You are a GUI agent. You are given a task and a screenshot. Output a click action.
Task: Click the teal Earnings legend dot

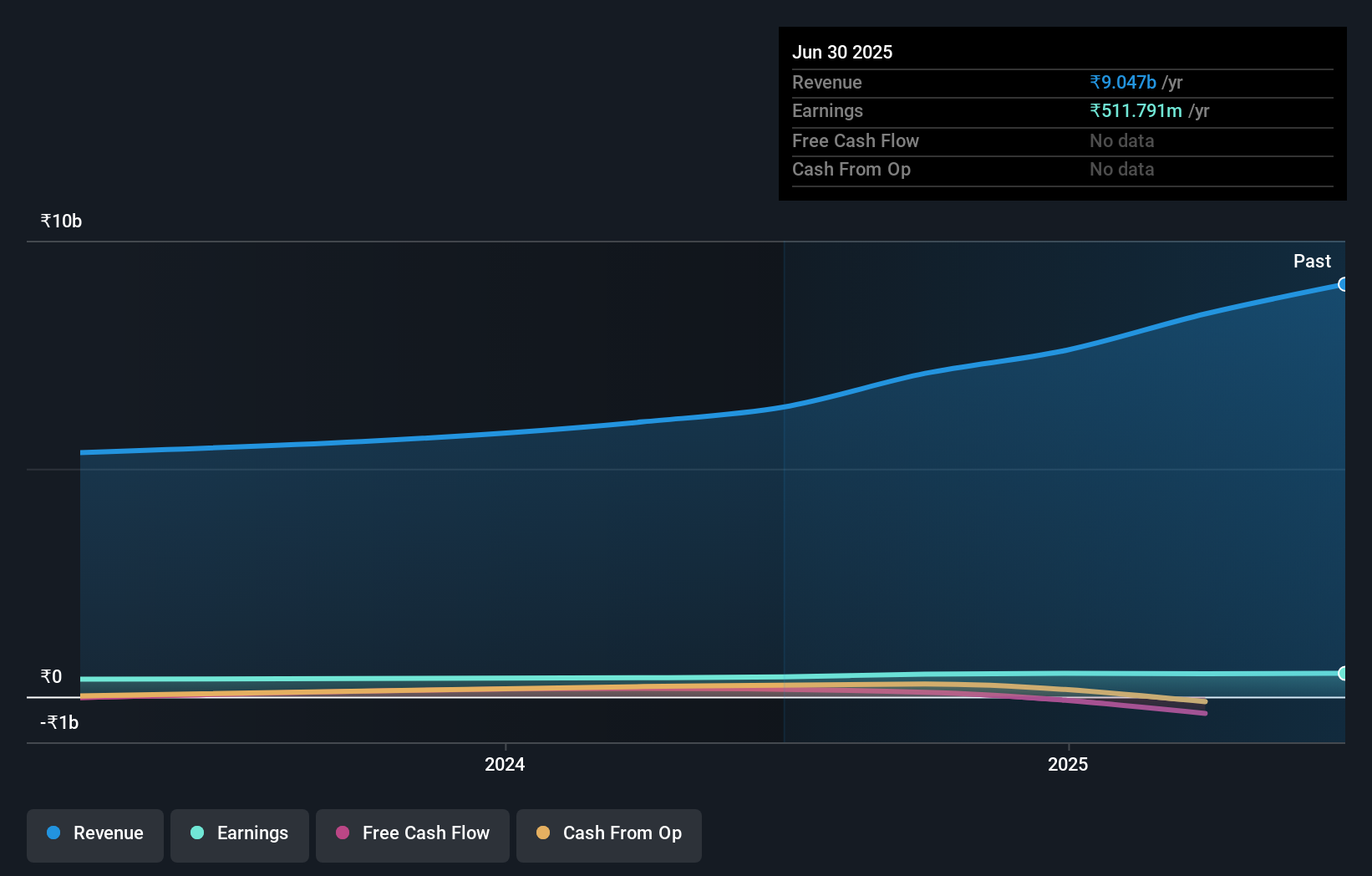(x=196, y=833)
